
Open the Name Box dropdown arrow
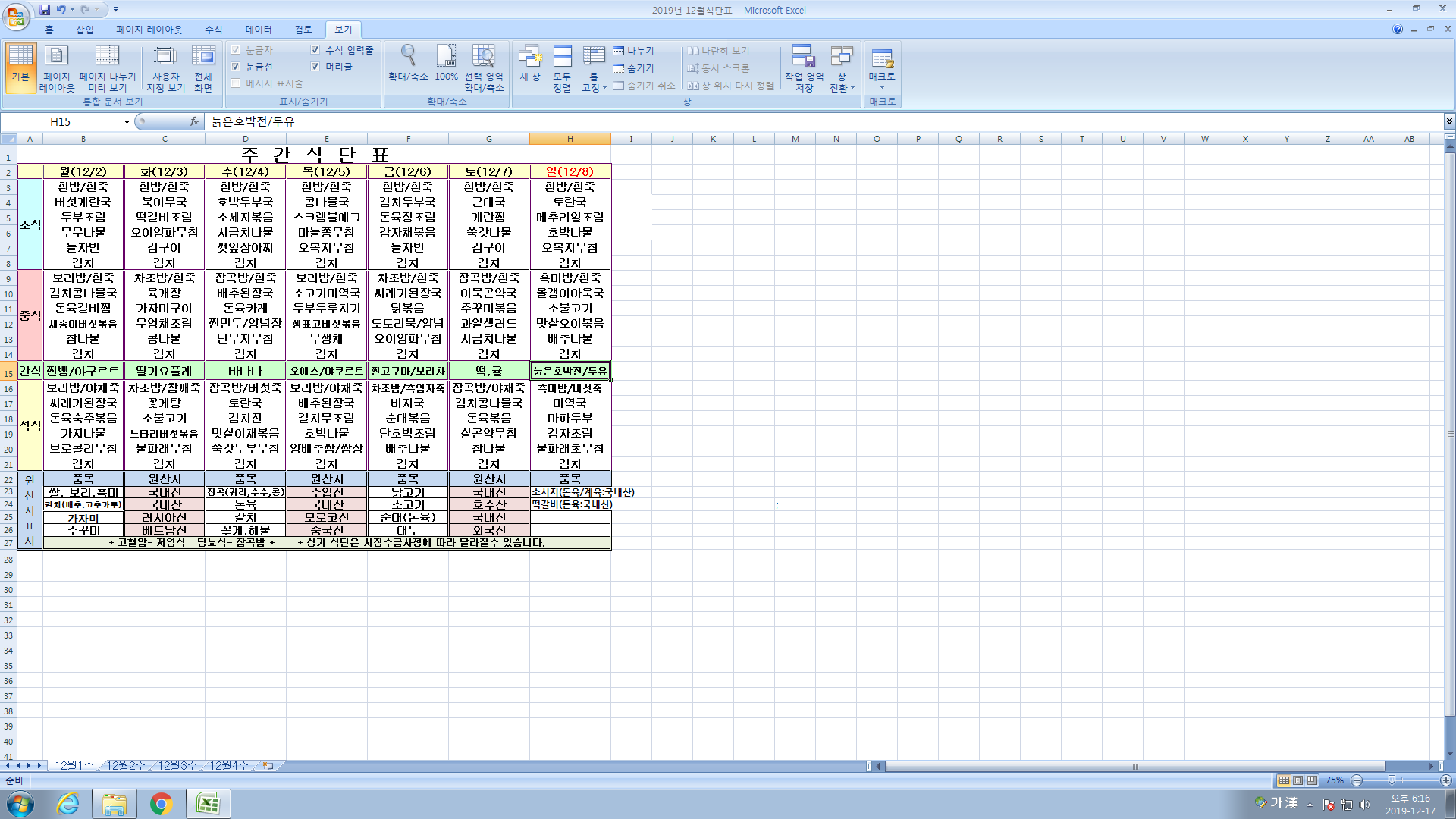point(127,121)
